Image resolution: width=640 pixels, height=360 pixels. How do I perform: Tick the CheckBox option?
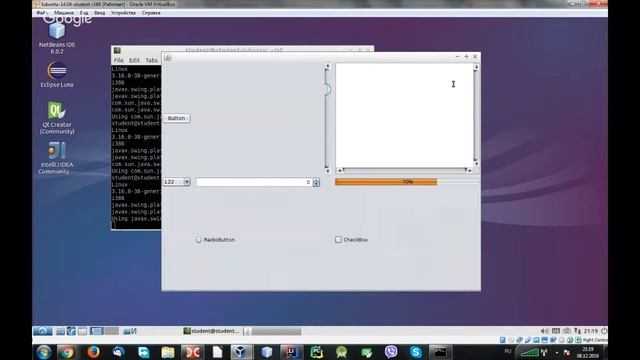click(351, 240)
